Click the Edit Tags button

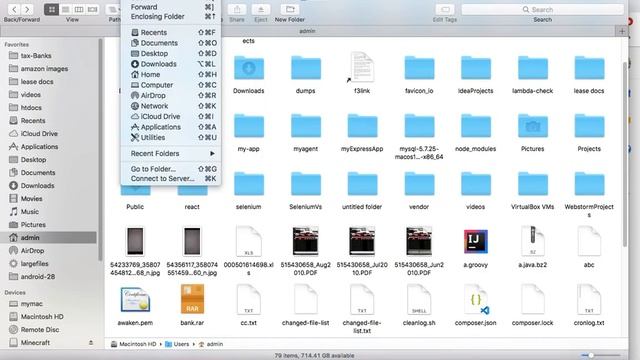(x=445, y=9)
